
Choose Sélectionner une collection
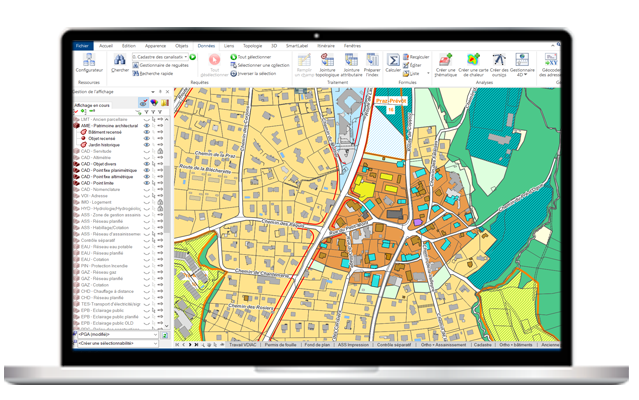(260, 65)
